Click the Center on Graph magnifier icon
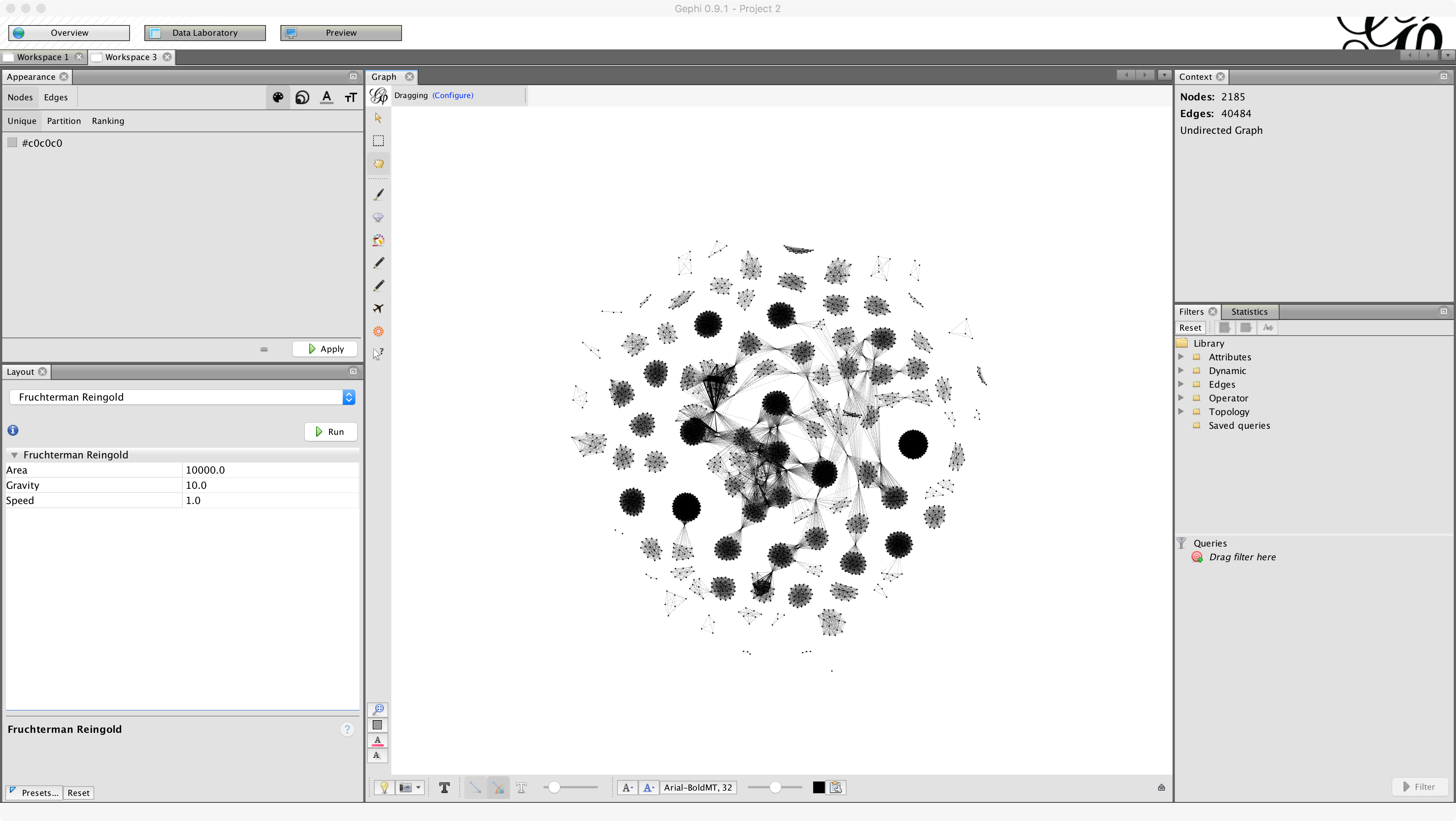 click(378, 709)
